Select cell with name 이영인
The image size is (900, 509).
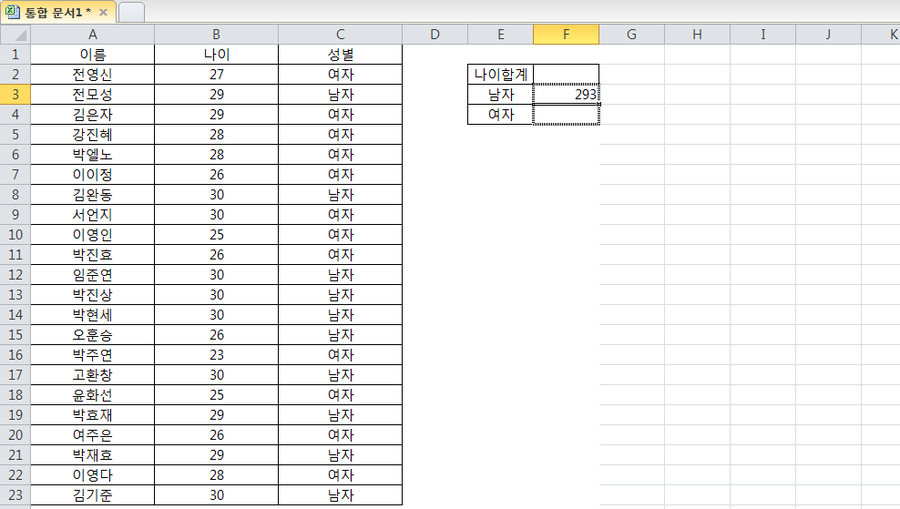92,235
